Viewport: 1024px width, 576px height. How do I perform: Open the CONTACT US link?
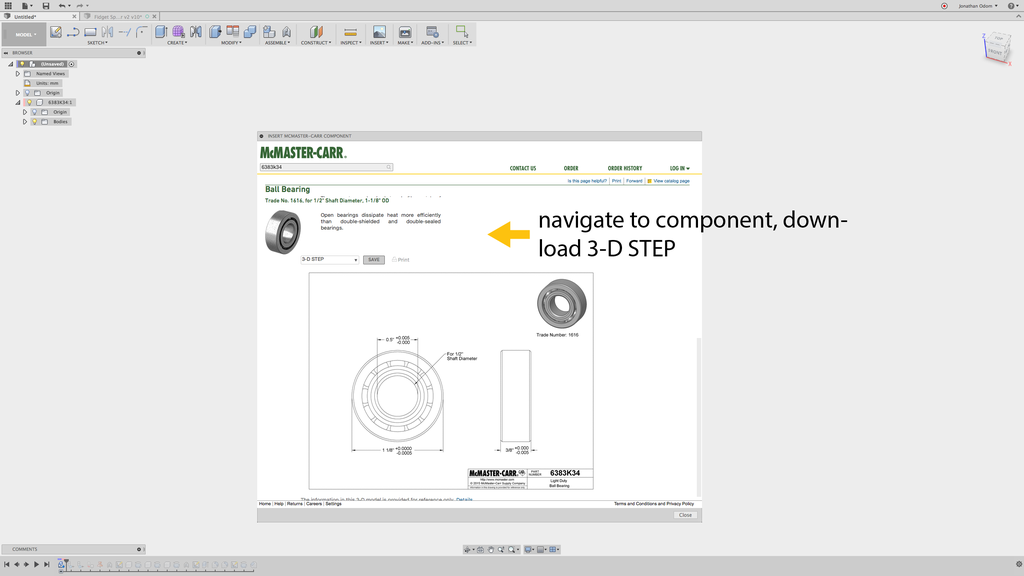point(522,168)
